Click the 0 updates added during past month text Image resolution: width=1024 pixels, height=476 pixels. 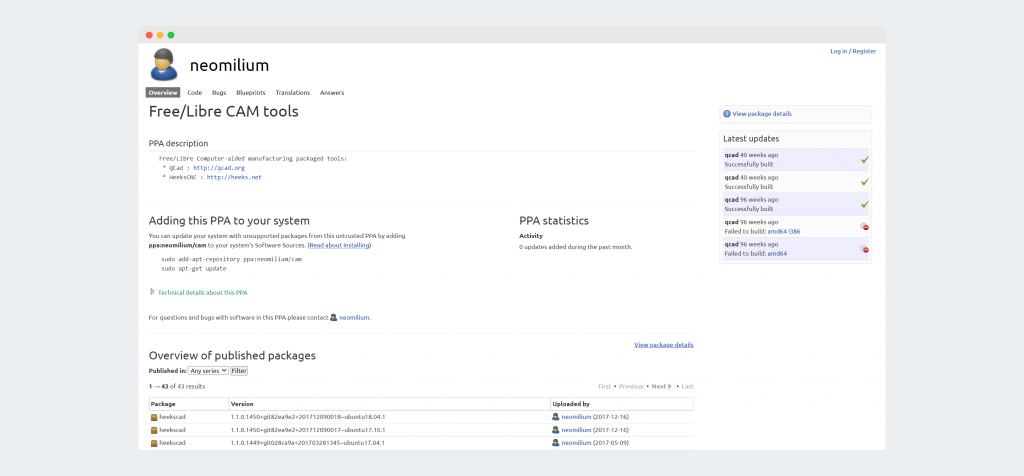coord(575,247)
